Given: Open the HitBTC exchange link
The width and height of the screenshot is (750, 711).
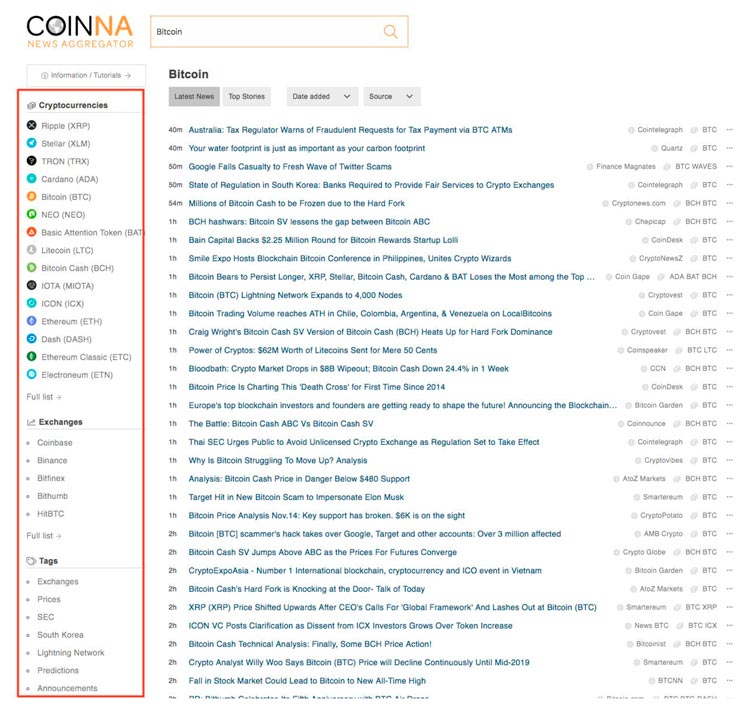Looking at the screenshot, I should point(50,513).
